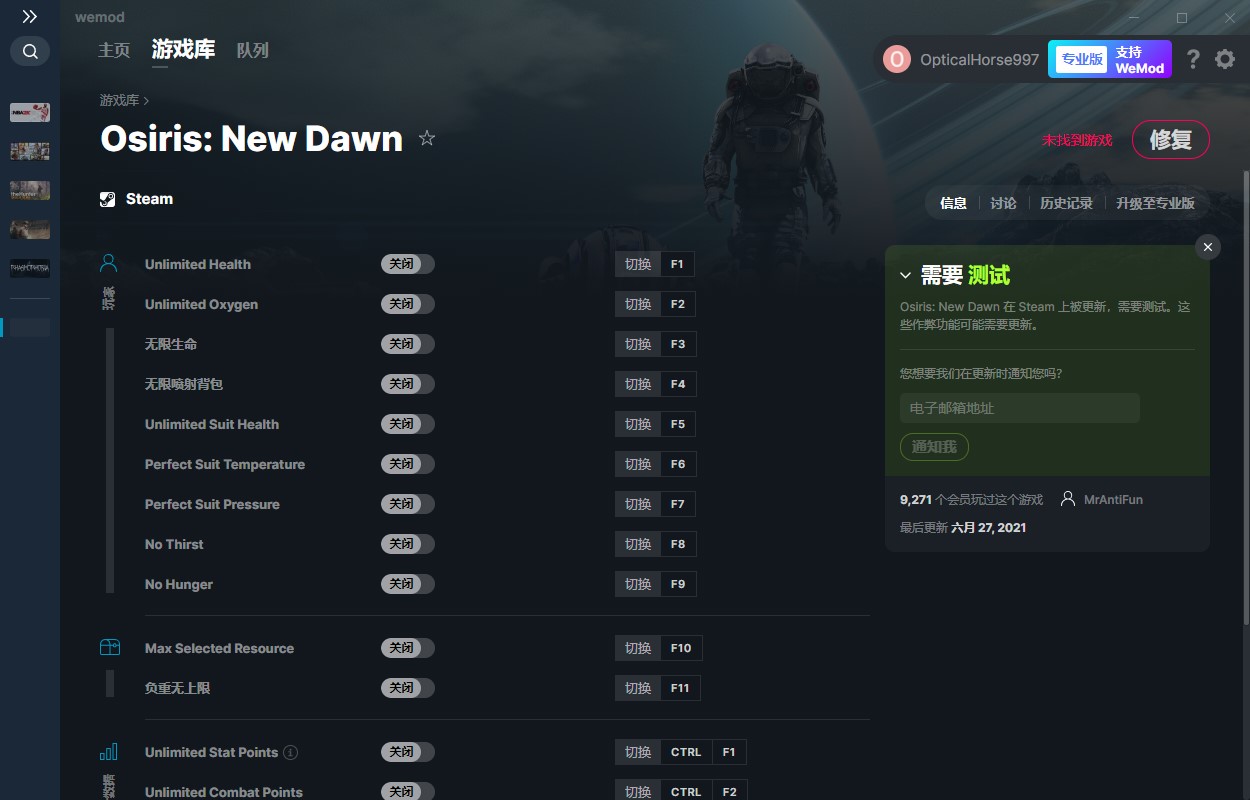Click OpticalHorse997 username

[x=979, y=60]
